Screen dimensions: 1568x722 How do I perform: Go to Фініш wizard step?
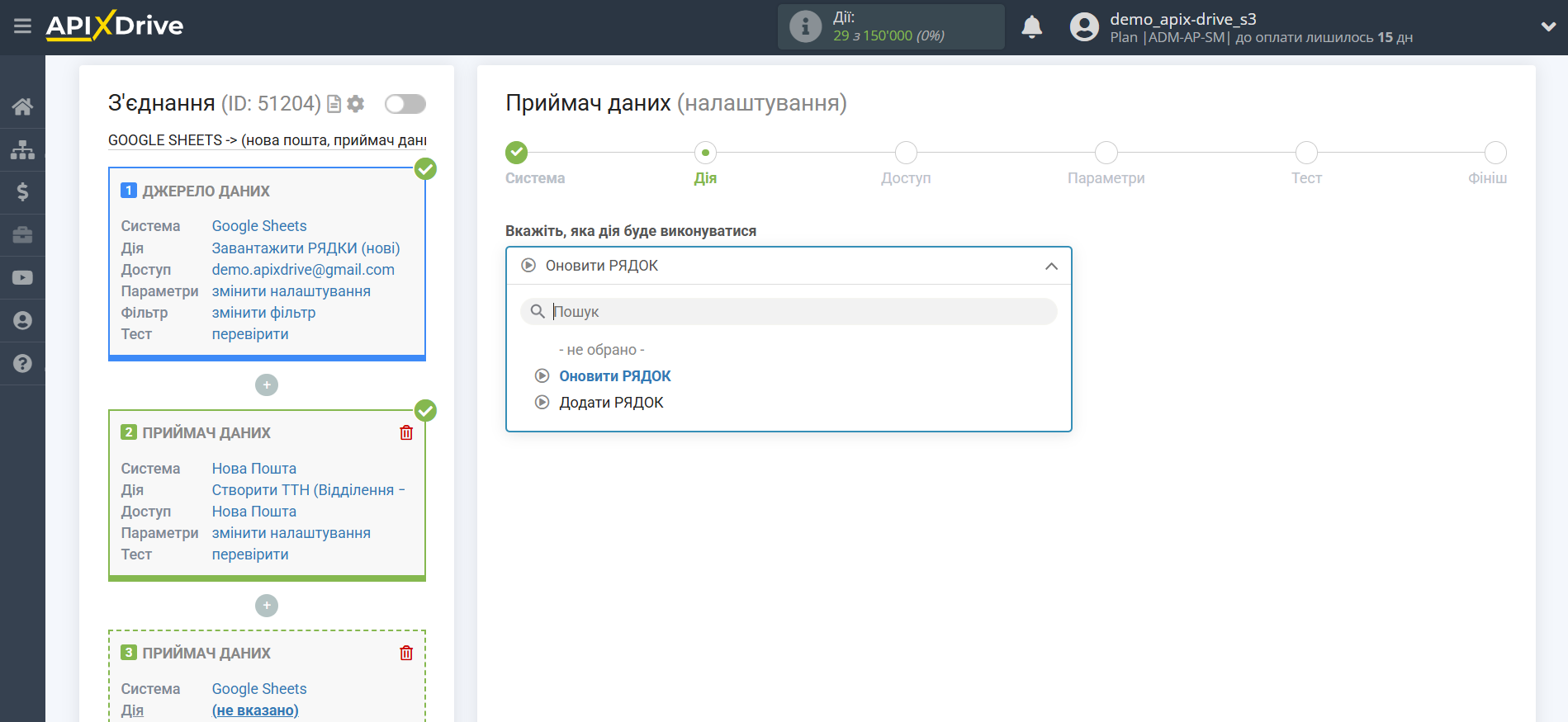click(1495, 153)
